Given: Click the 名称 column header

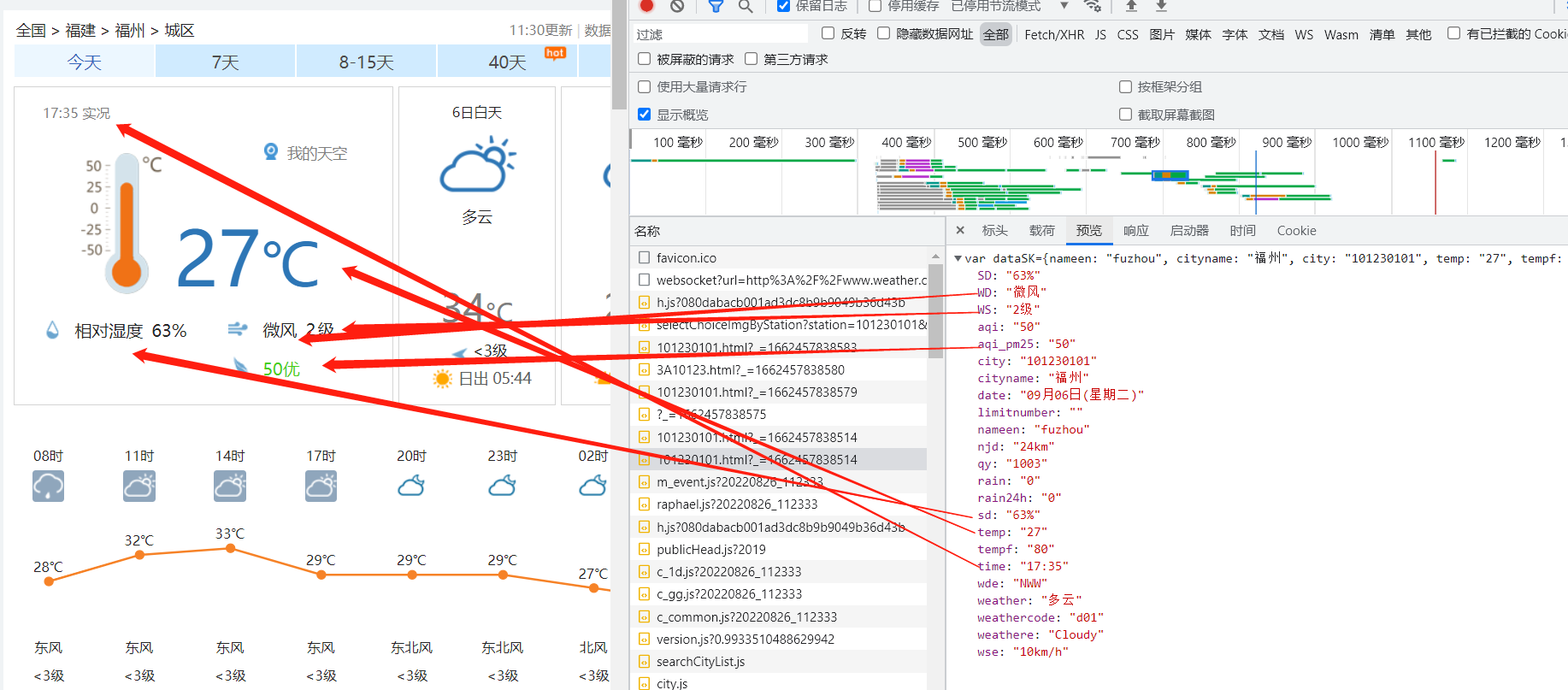Looking at the screenshot, I should click(x=647, y=231).
